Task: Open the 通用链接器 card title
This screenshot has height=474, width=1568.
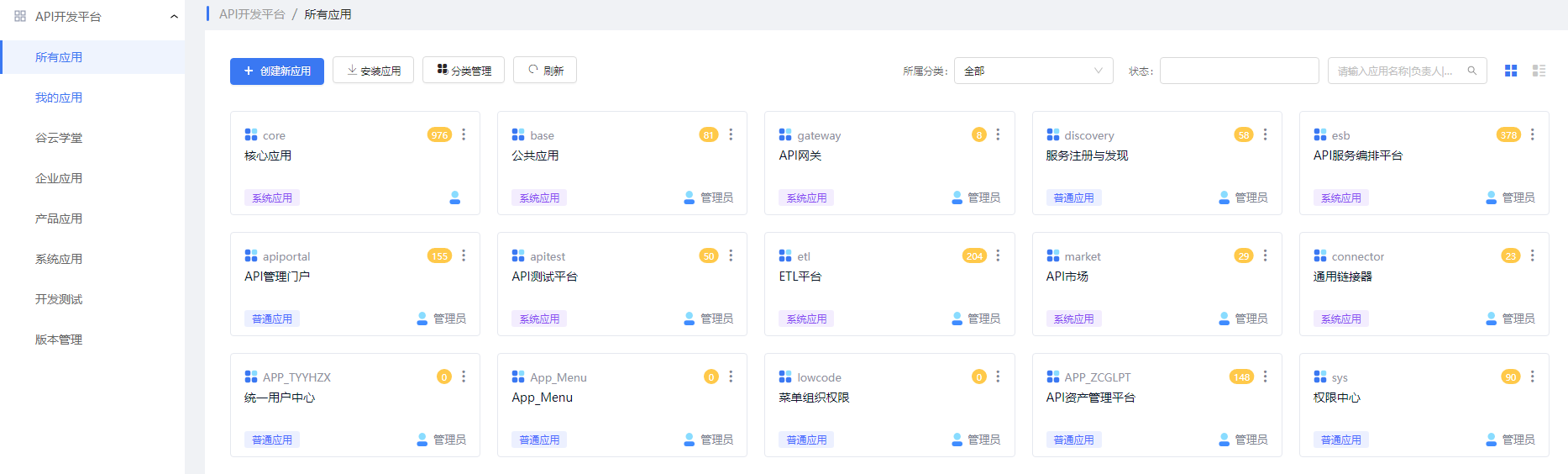Action: point(1343,276)
